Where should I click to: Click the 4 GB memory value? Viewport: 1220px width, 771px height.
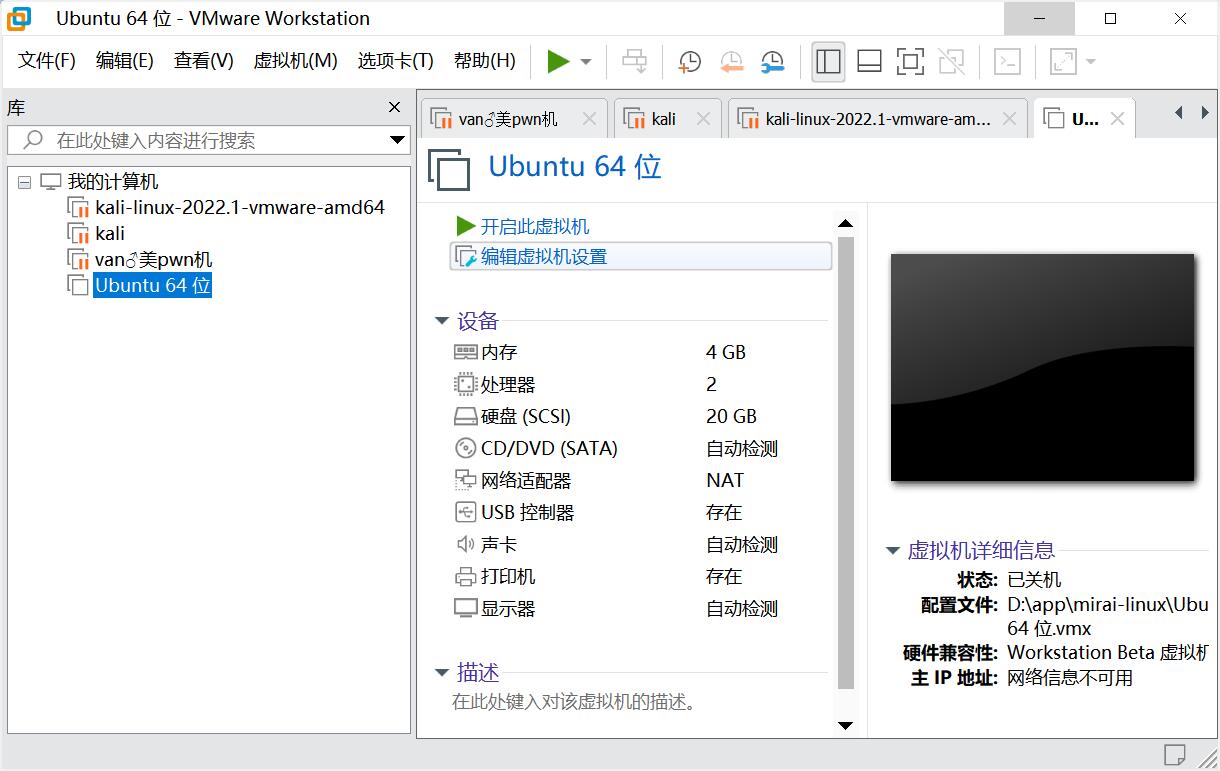tap(726, 352)
